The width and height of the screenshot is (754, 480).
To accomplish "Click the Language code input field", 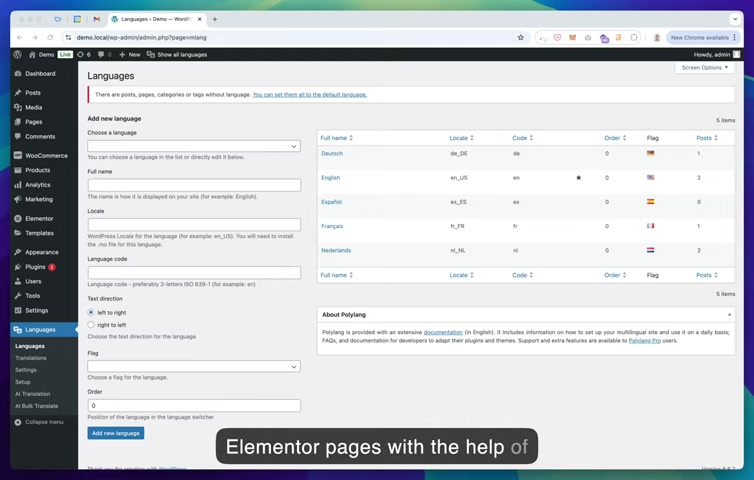I will point(194,272).
